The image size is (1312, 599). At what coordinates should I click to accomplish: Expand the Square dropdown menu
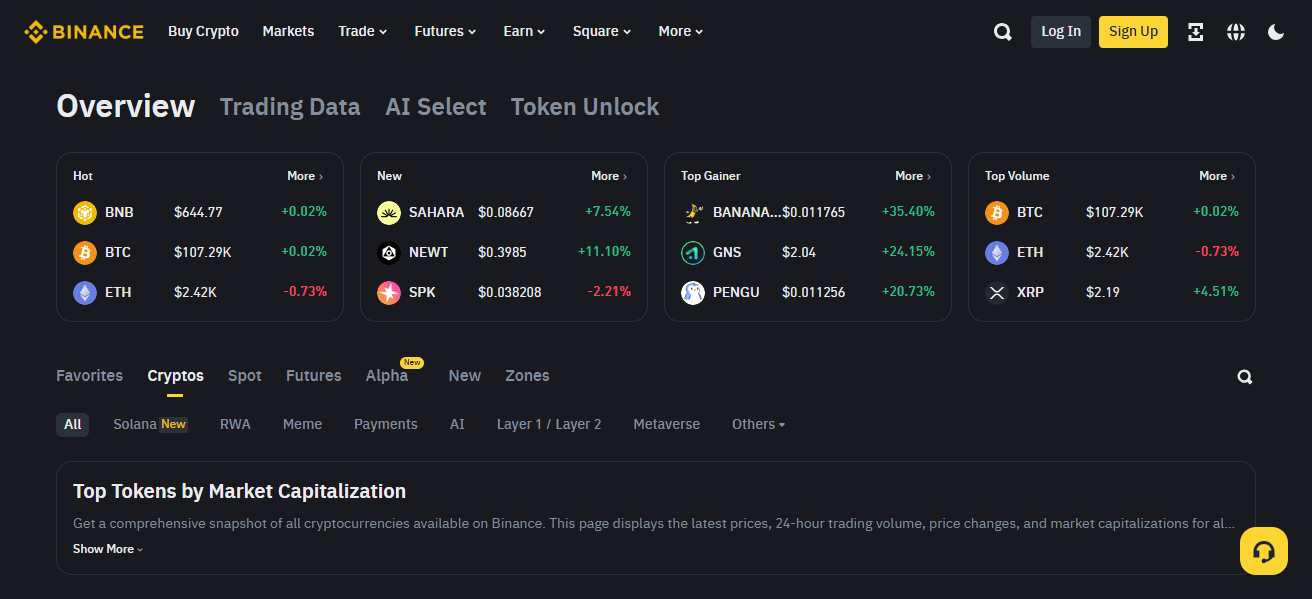pyautogui.click(x=602, y=32)
